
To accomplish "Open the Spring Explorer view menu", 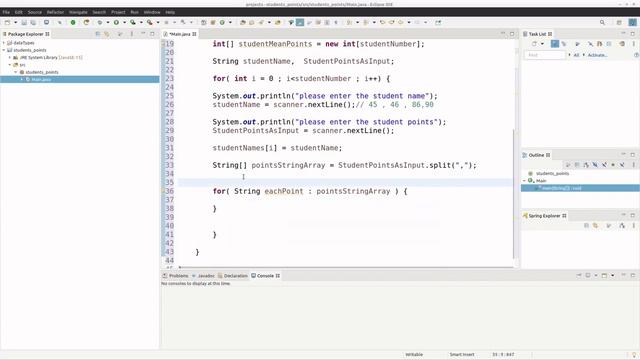I will 633,225.
